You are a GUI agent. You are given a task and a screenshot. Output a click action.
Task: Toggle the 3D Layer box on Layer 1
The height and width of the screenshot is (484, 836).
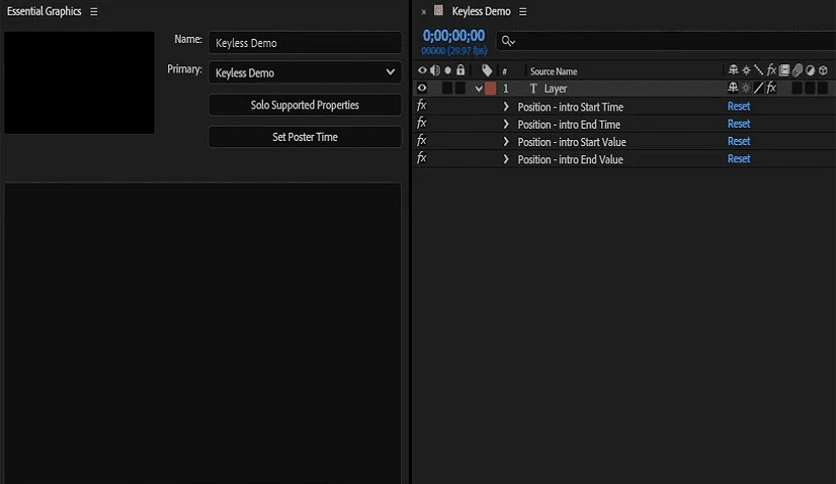(823, 88)
